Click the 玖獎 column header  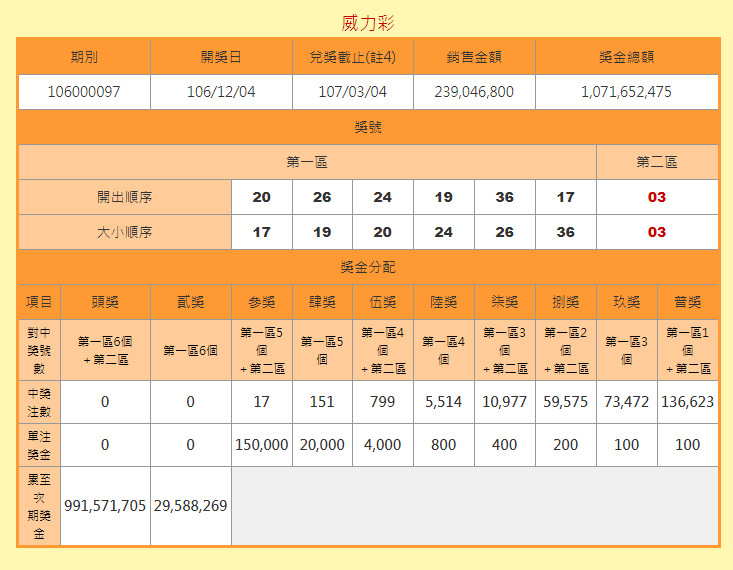[x=626, y=302]
